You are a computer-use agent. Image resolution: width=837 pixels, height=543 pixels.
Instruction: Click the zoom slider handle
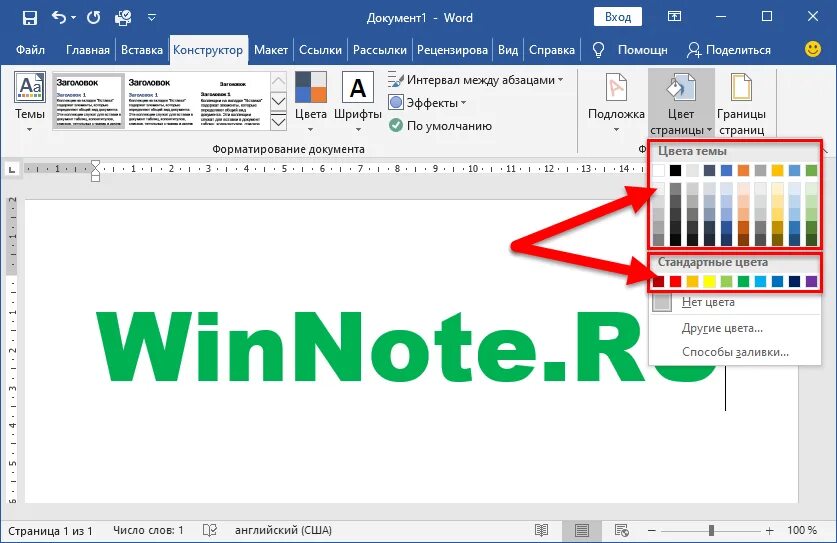click(x=711, y=531)
